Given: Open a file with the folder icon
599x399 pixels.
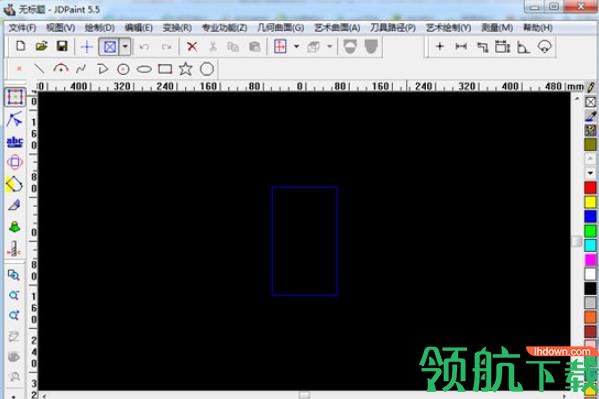Looking at the screenshot, I should (41, 47).
